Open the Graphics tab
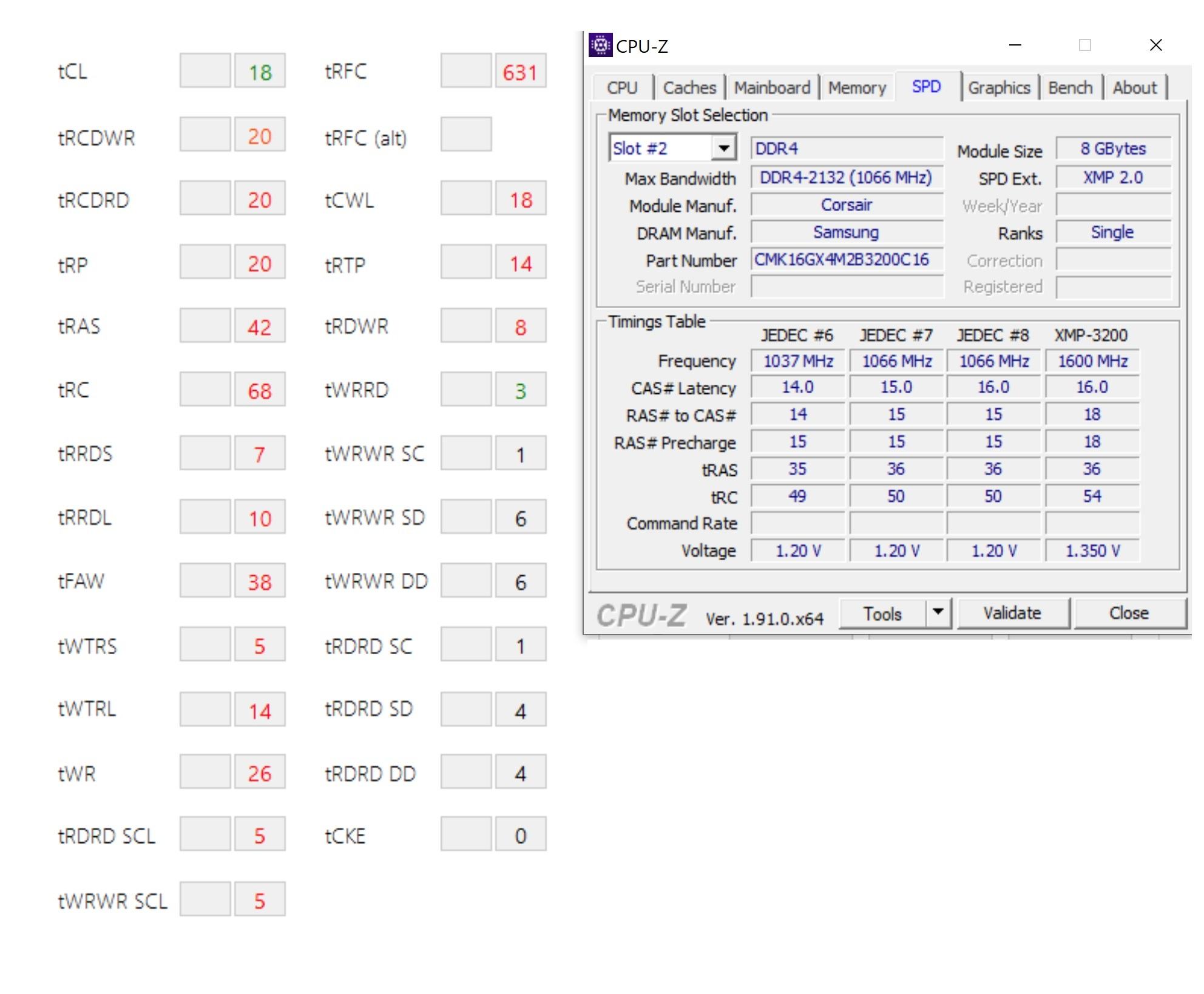The height and width of the screenshot is (994, 1204). (x=999, y=88)
